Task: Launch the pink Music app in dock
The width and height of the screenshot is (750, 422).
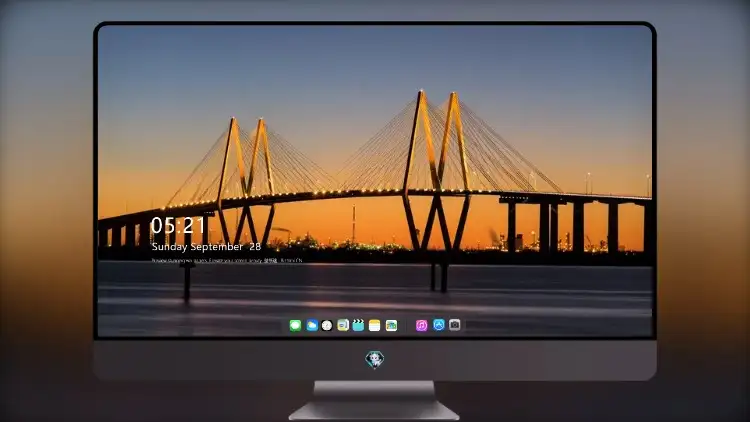Action: tap(421, 325)
